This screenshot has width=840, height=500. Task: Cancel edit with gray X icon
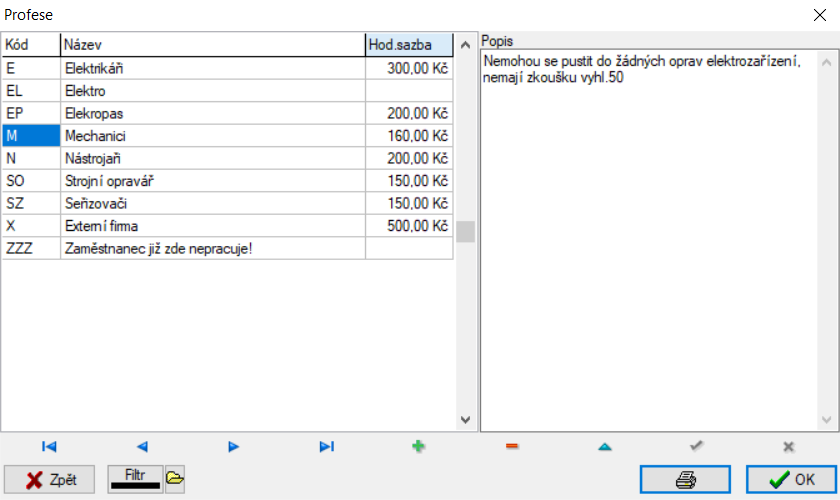pos(789,446)
